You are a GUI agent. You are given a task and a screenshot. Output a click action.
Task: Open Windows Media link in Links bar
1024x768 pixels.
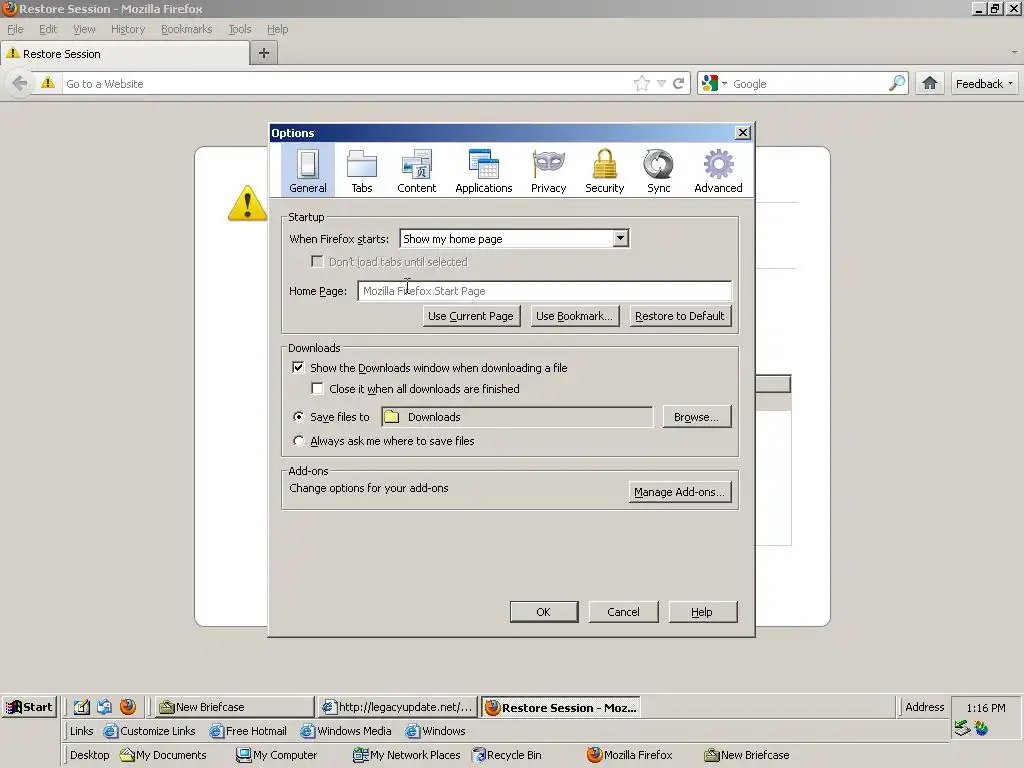(346, 731)
